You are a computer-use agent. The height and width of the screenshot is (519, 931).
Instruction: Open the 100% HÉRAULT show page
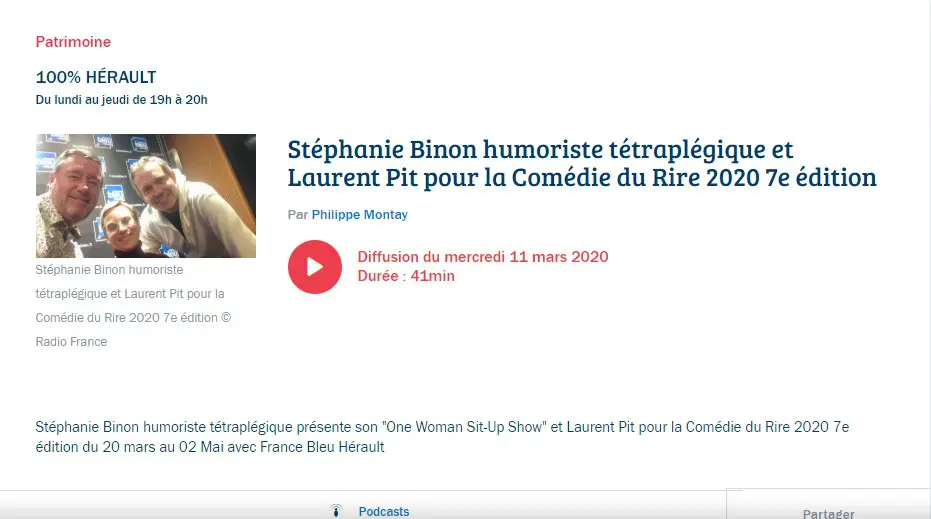pos(96,77)
